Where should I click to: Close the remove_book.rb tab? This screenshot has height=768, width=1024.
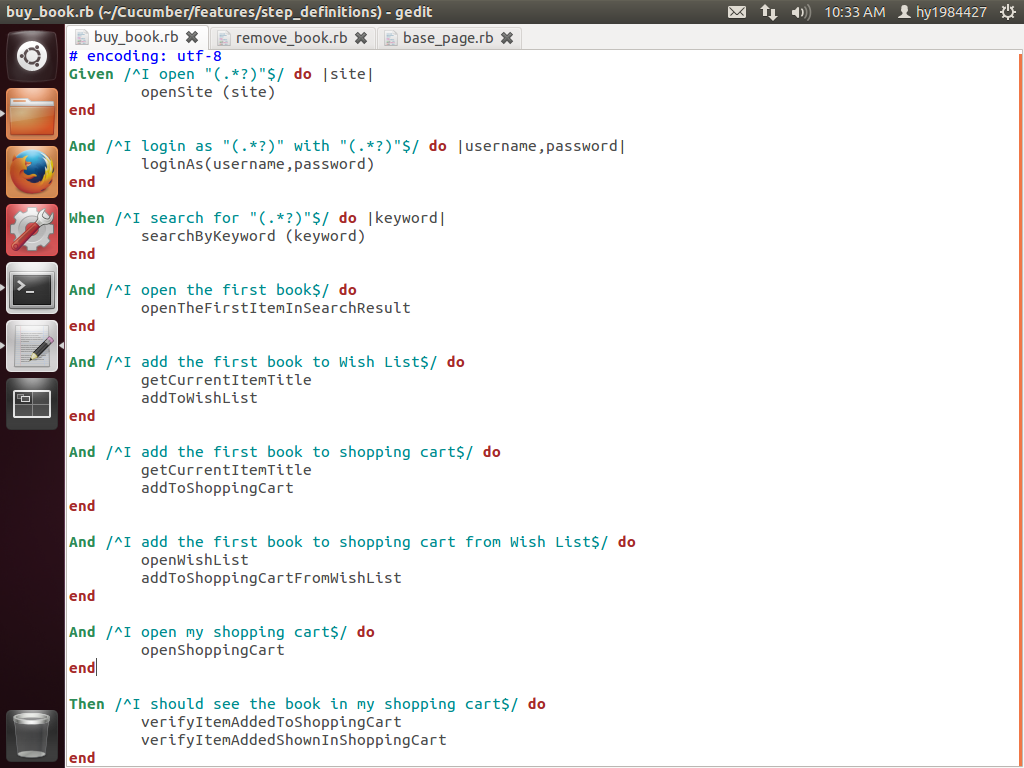pyautogui.click(x=360, y=38)
